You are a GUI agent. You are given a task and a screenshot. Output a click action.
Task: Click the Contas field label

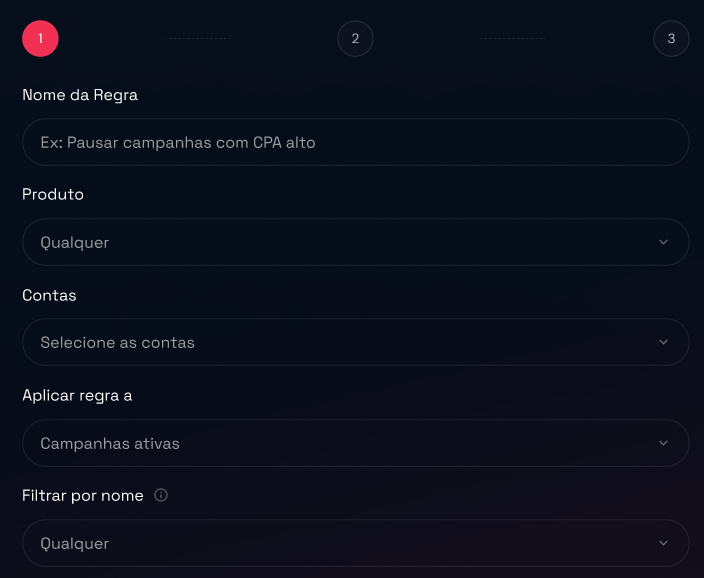pyautogui.click(x=49, y=295)
